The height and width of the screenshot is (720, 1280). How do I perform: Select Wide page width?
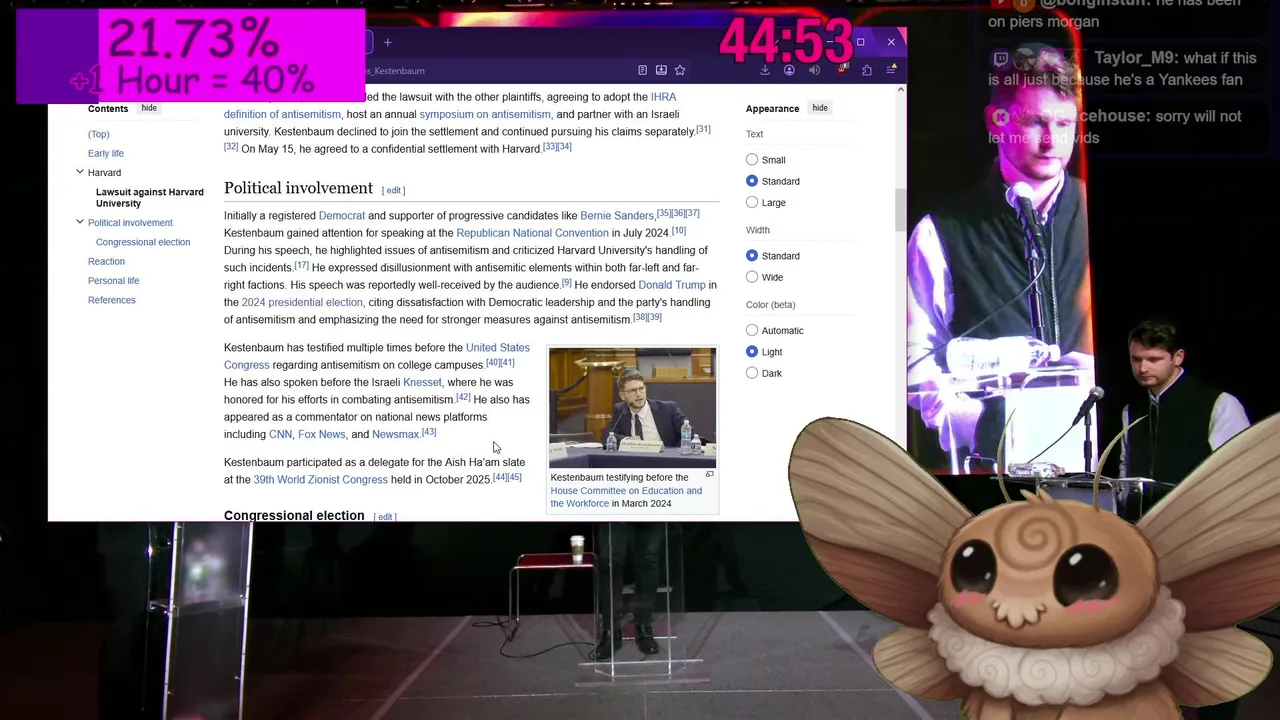[x=752, y=277]
